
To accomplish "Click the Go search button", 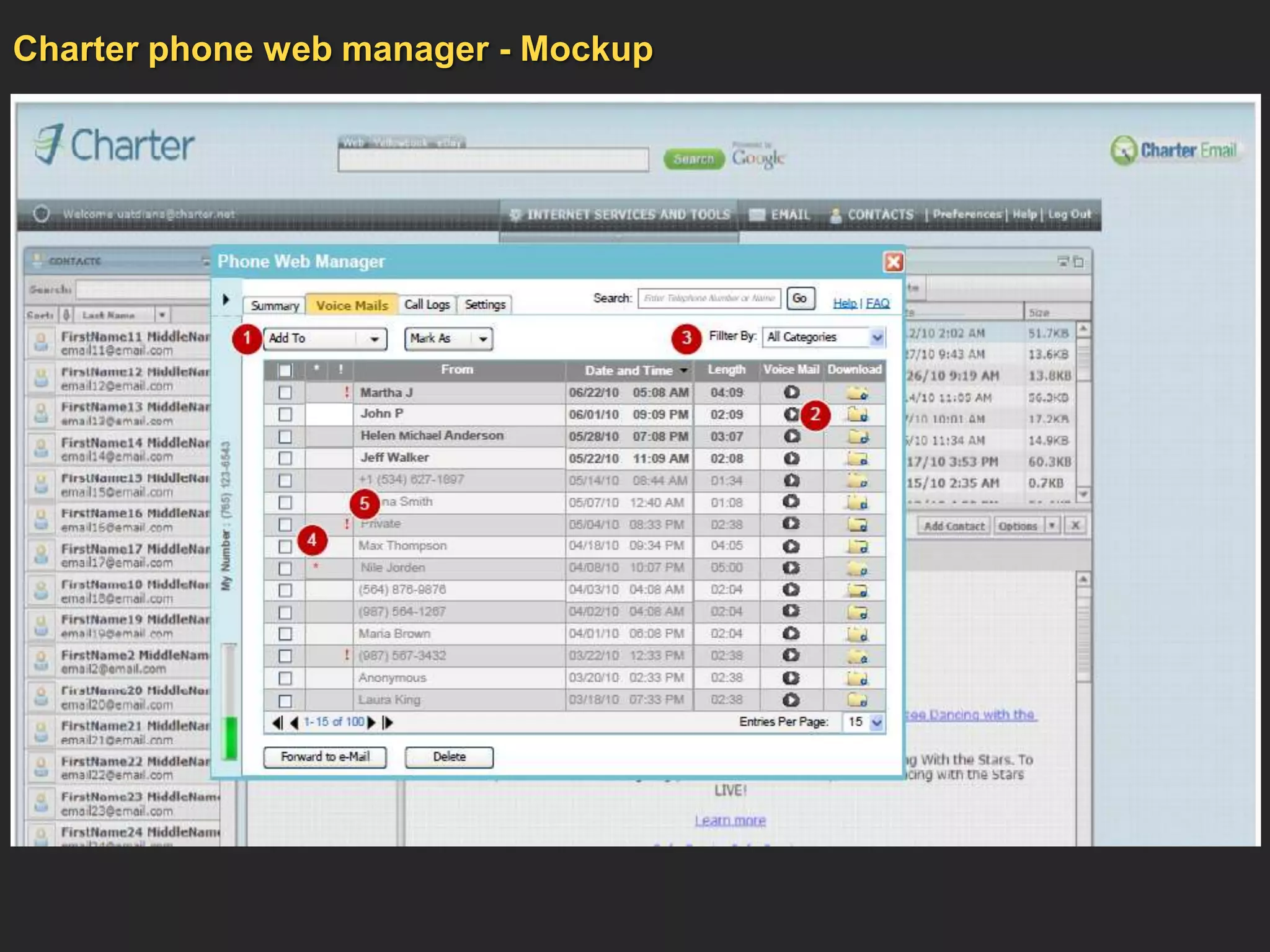I will pyautogui.click(x=800, y=298).
